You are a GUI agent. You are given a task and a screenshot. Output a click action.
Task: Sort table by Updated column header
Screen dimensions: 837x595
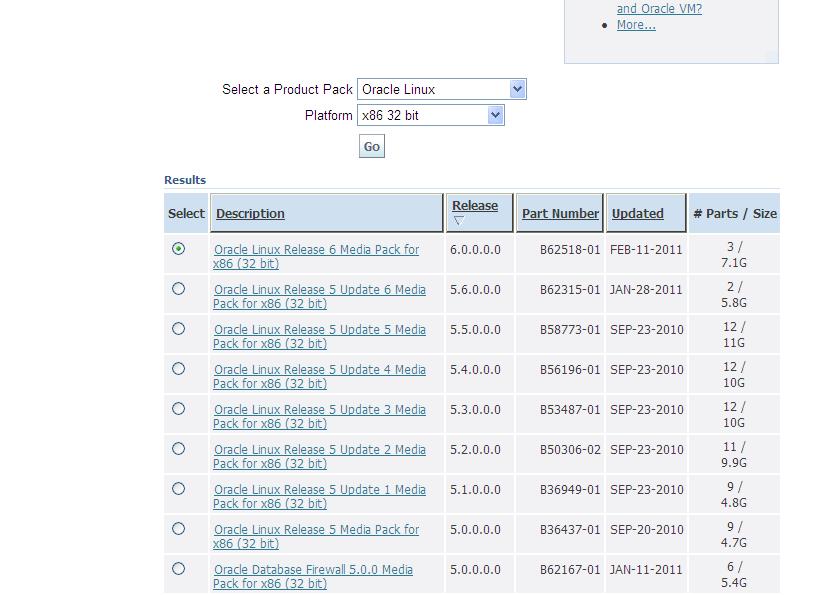pyautogui.click(x=637, y=213)
